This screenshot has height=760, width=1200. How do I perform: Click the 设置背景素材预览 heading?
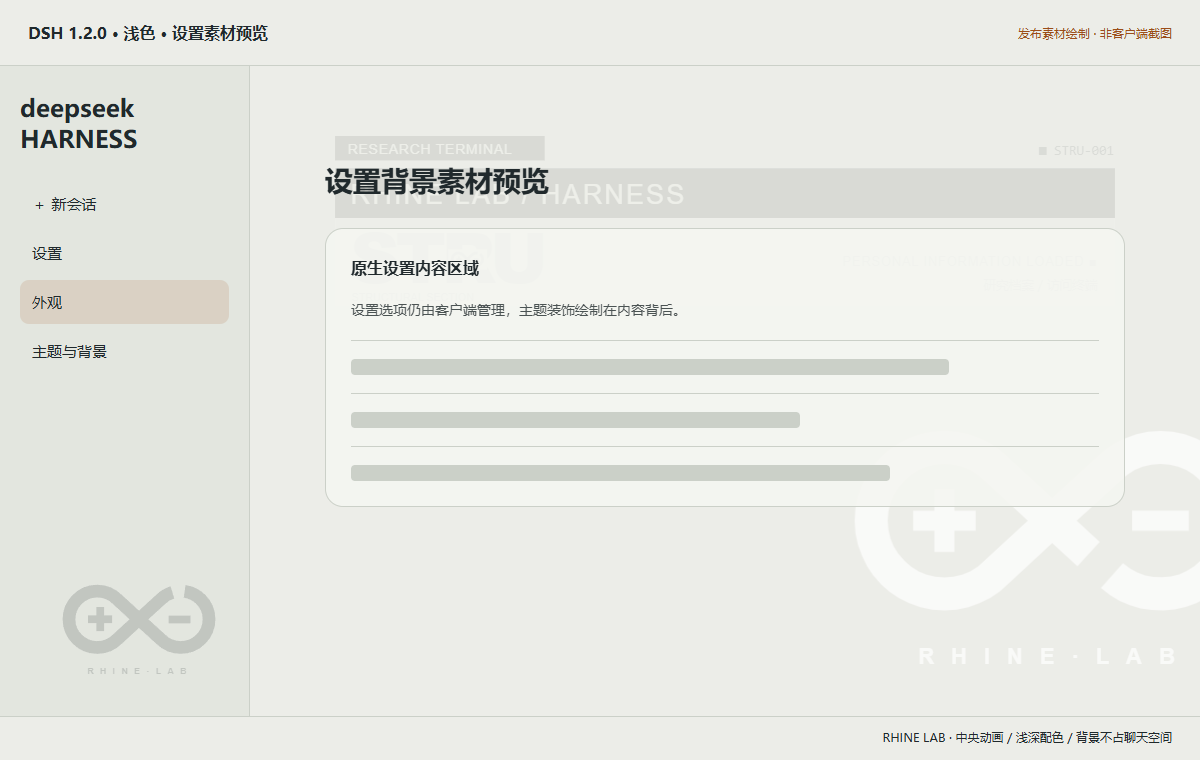tap(436, 182)
